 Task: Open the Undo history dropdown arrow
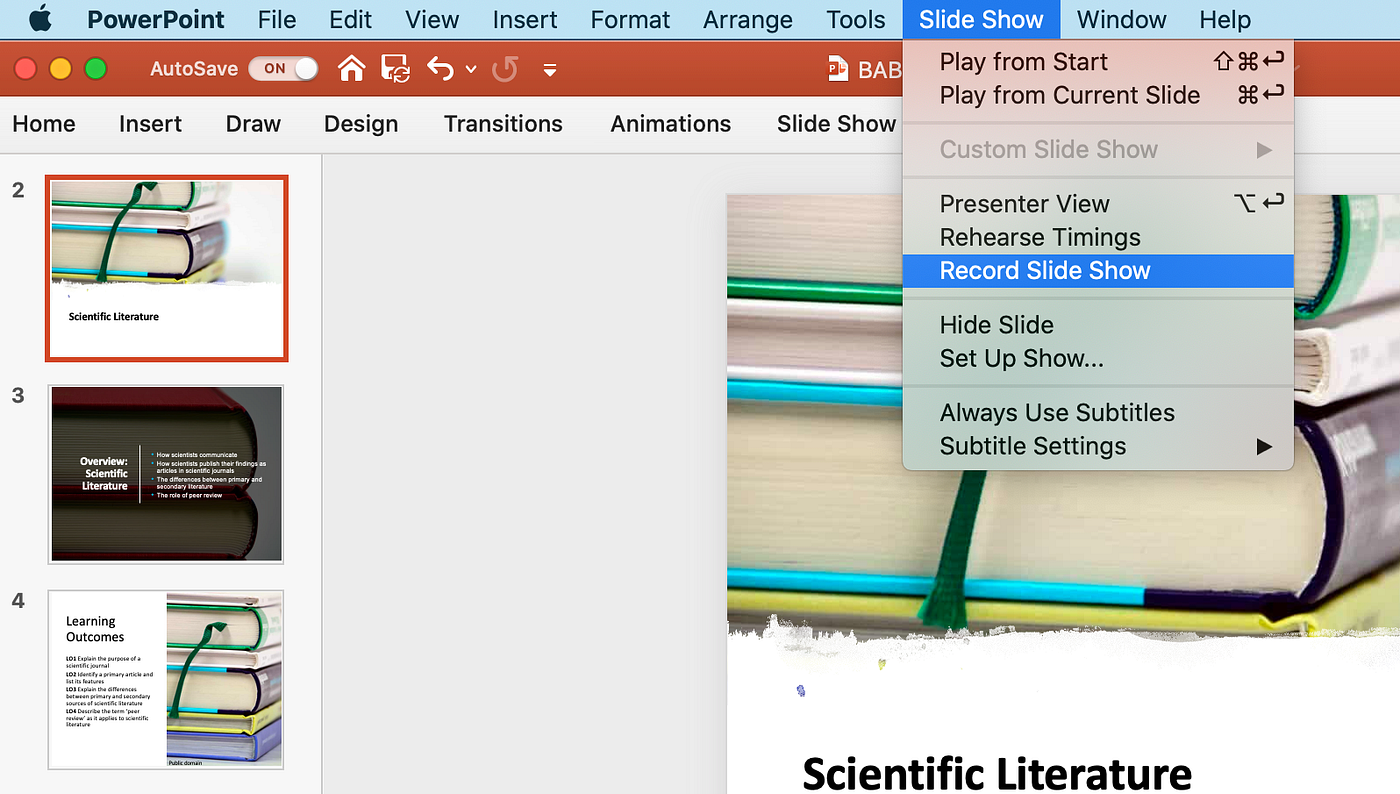[x=471, y=70]
